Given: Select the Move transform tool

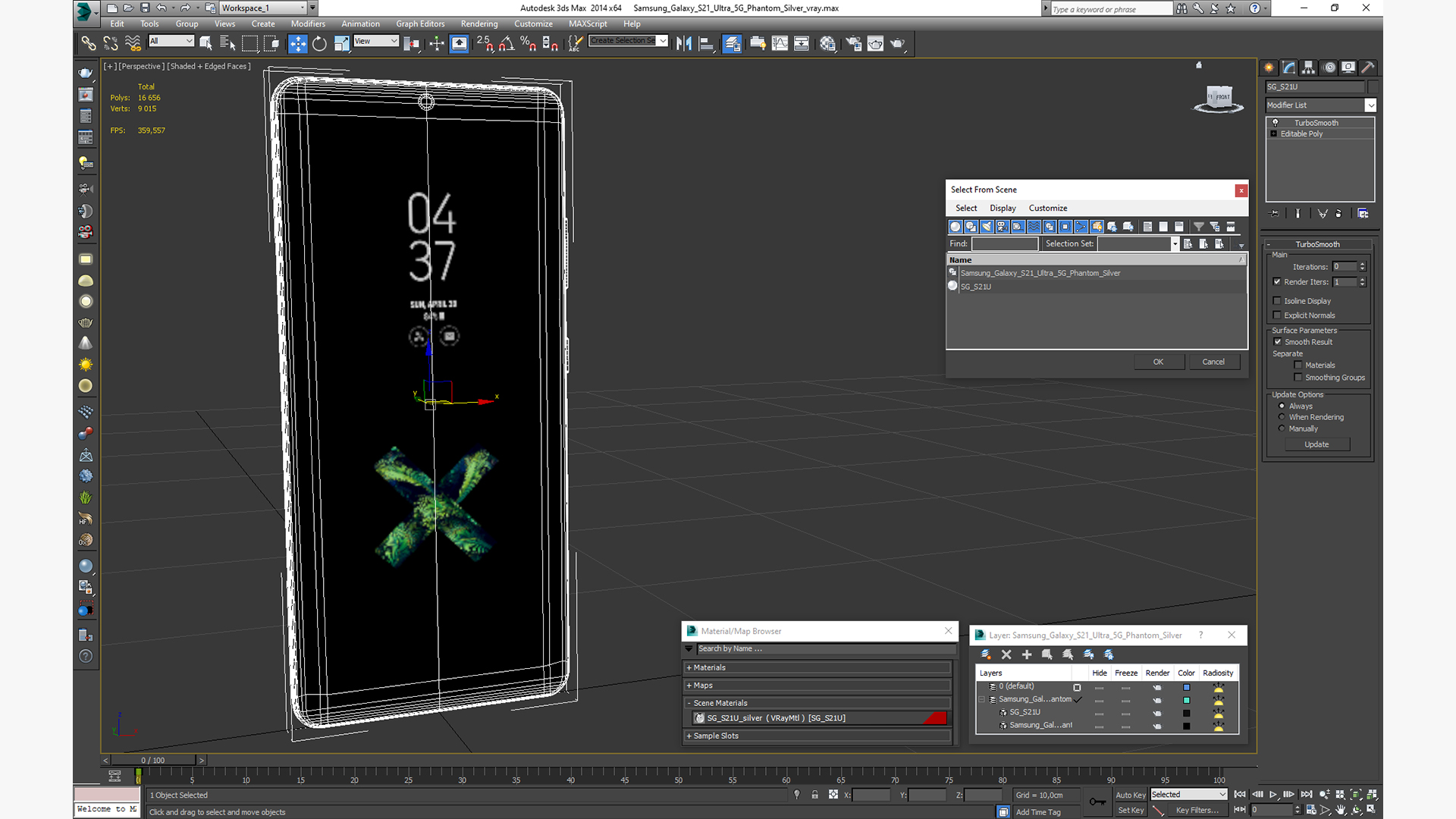Looking at the screenshot, I should [298, 43].
